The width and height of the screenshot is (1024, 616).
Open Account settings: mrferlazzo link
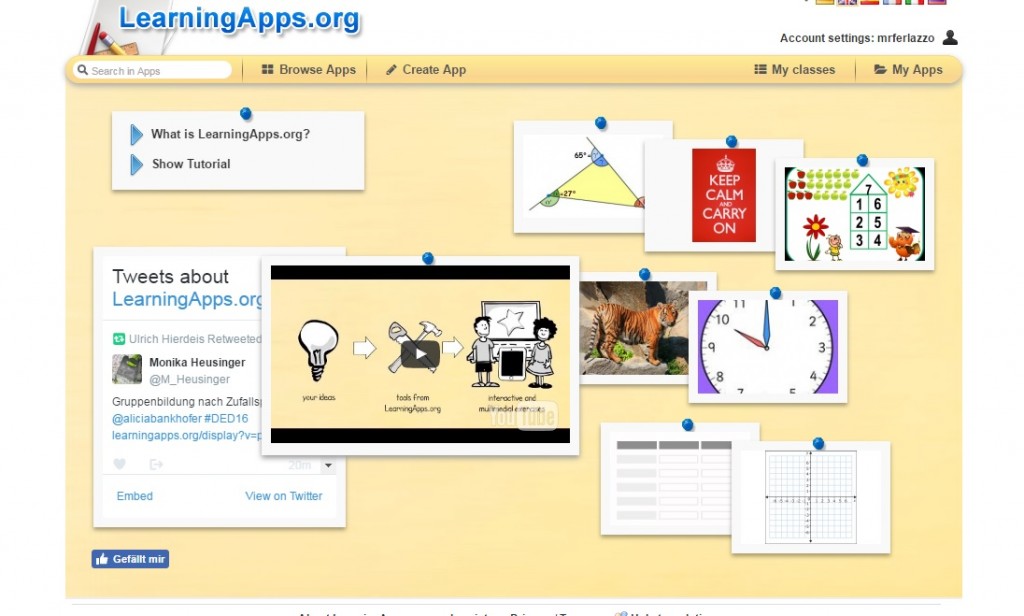[x=857, y=38]
